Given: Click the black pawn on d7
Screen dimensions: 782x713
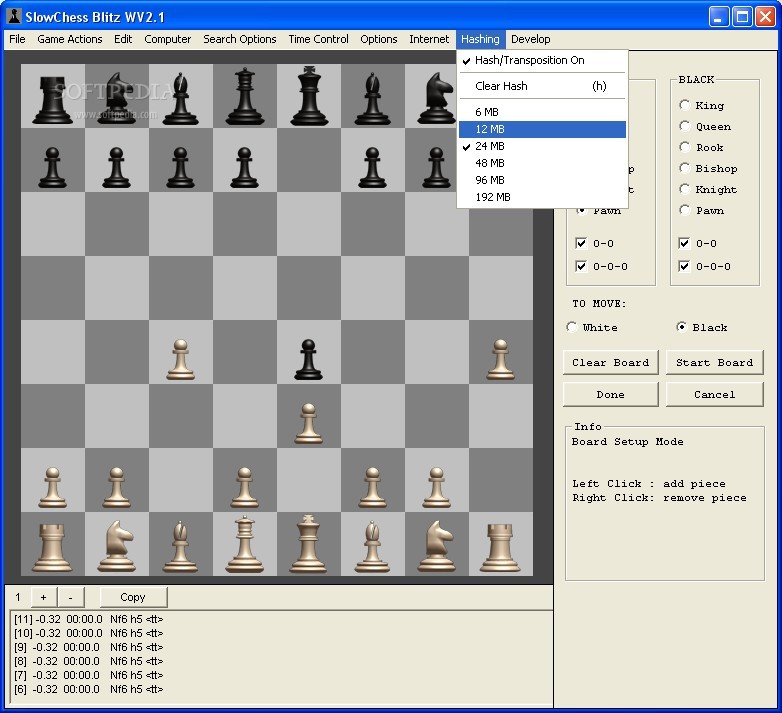Looking at the screenshot, I should (x=244, y=168).
